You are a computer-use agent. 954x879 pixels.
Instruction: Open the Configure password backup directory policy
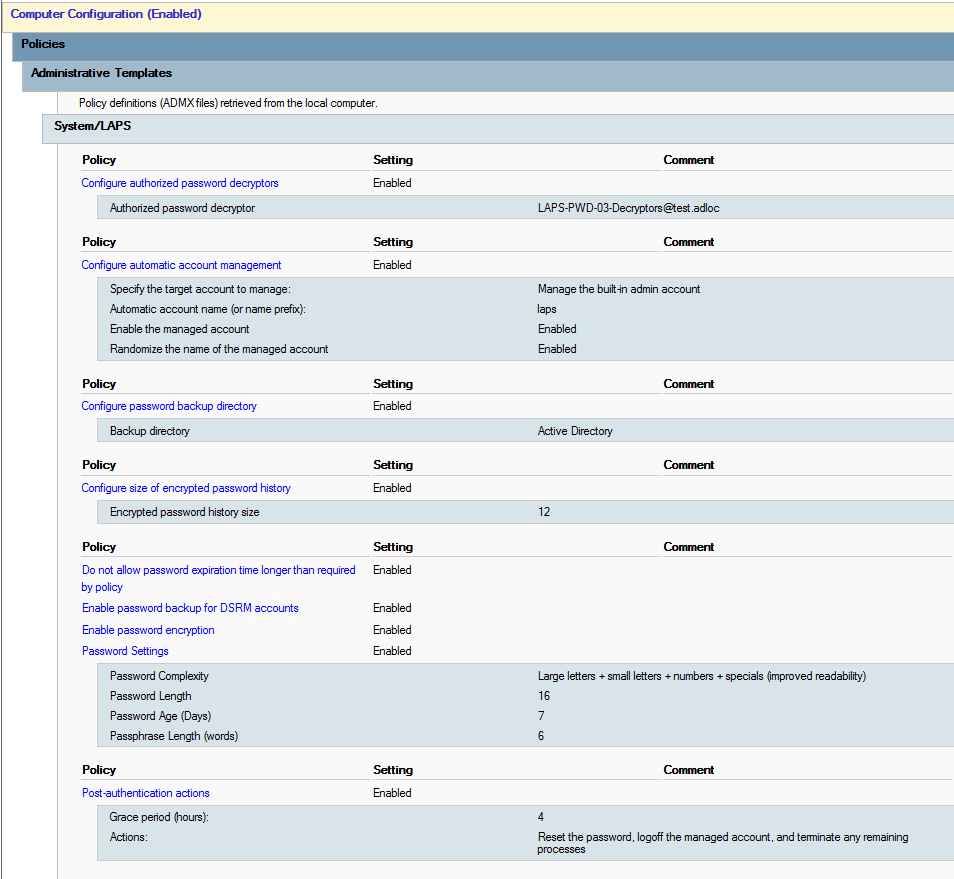click(x=169, y=406)
